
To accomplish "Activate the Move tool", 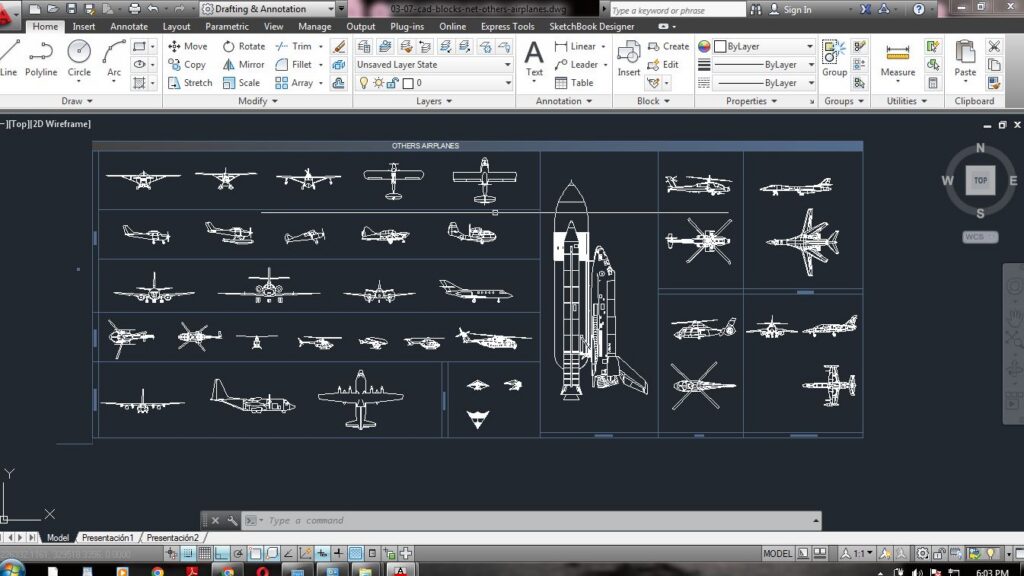I will point(187,46).
